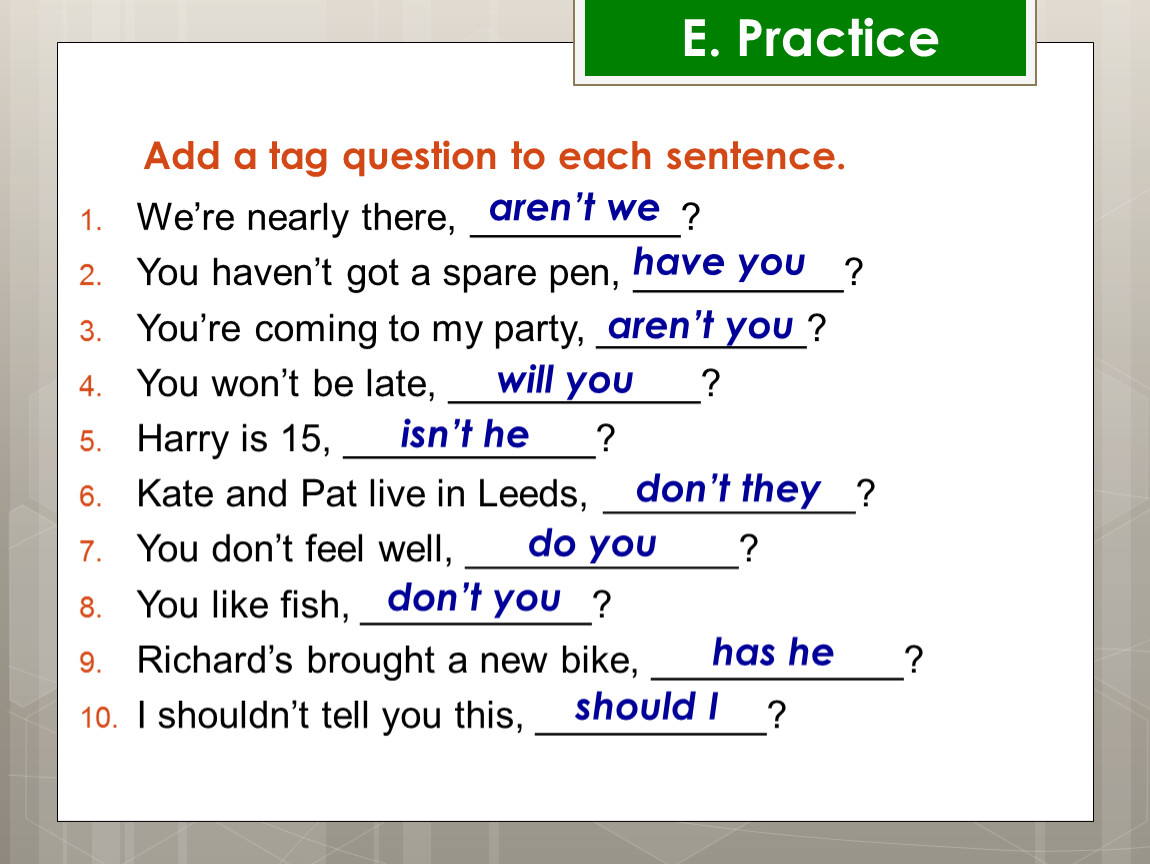1150x864 pixels.
Task: Select the answer "aren't we" in sentence 1
Action: point(574,208)
